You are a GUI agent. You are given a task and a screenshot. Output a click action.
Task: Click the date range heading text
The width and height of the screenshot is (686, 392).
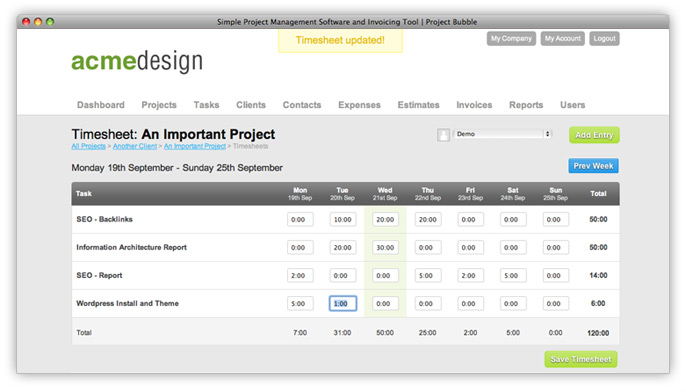177,168
